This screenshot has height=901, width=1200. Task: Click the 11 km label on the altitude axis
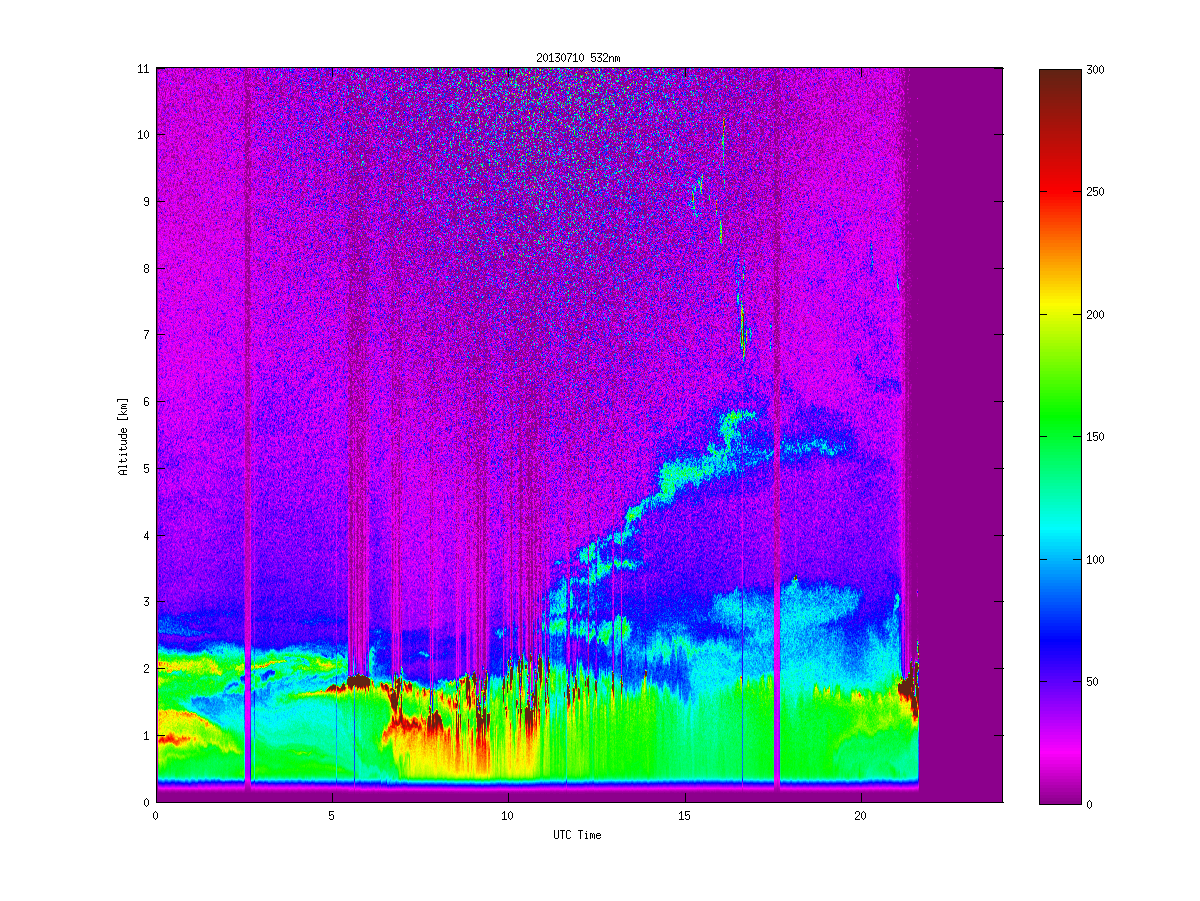click(x=143, y=69)
